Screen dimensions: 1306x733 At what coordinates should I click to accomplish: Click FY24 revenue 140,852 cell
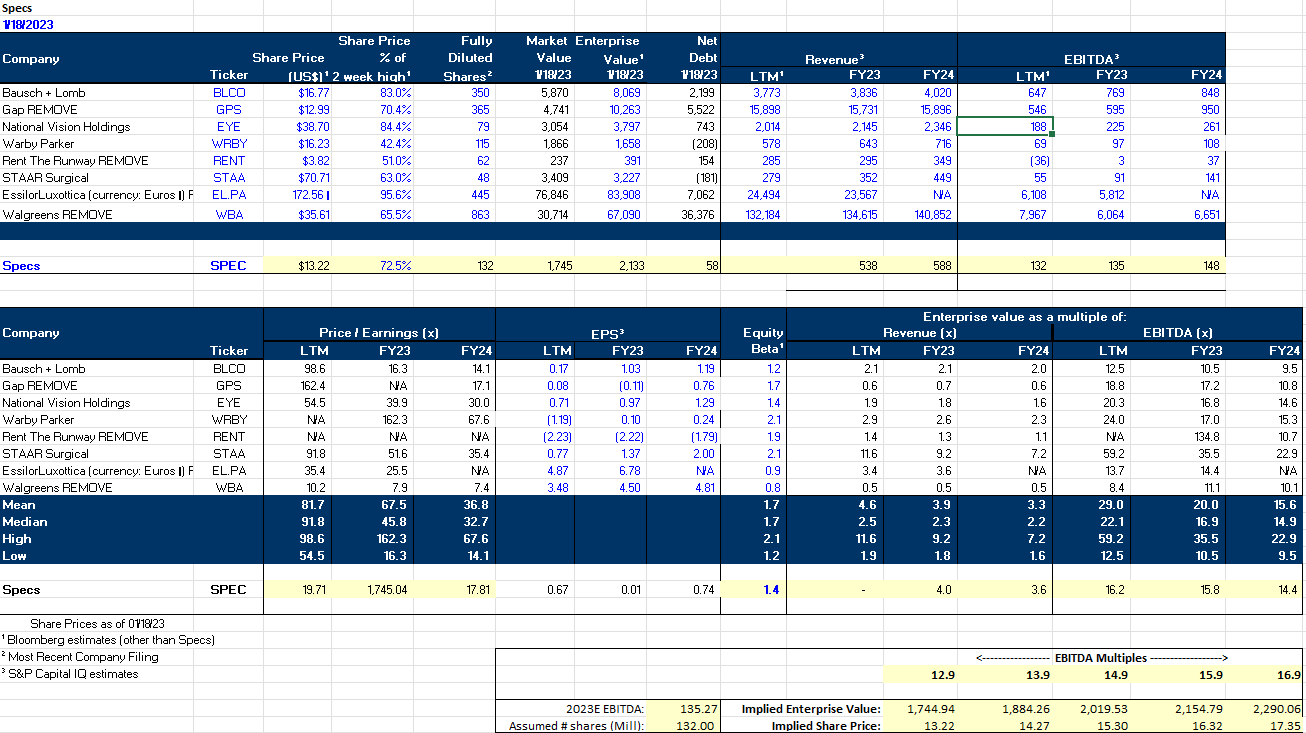pyautogui.click(x=931, y=214)
